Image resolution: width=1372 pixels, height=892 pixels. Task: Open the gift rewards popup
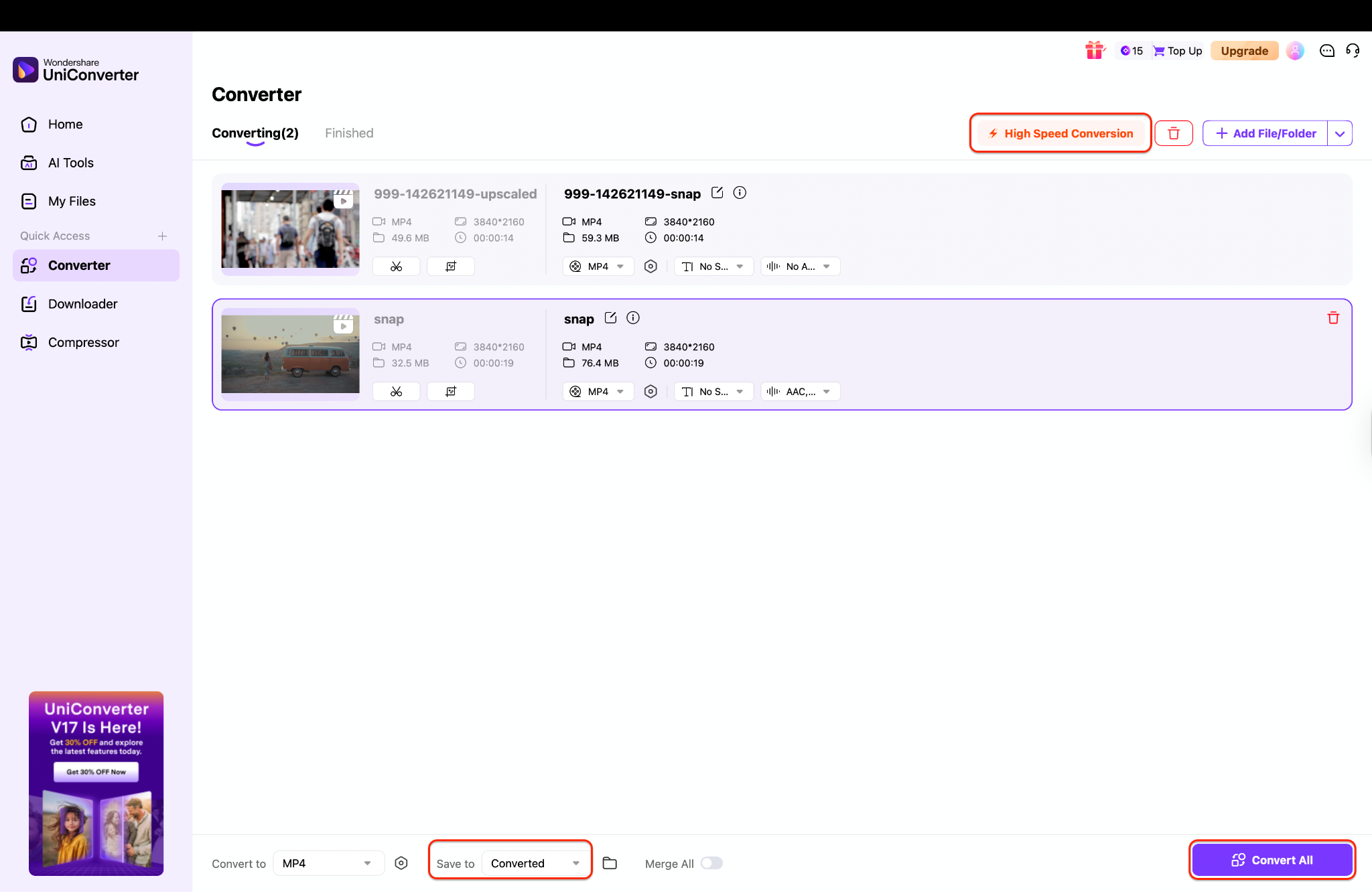pyautogui.click(x=1095, y=50)
